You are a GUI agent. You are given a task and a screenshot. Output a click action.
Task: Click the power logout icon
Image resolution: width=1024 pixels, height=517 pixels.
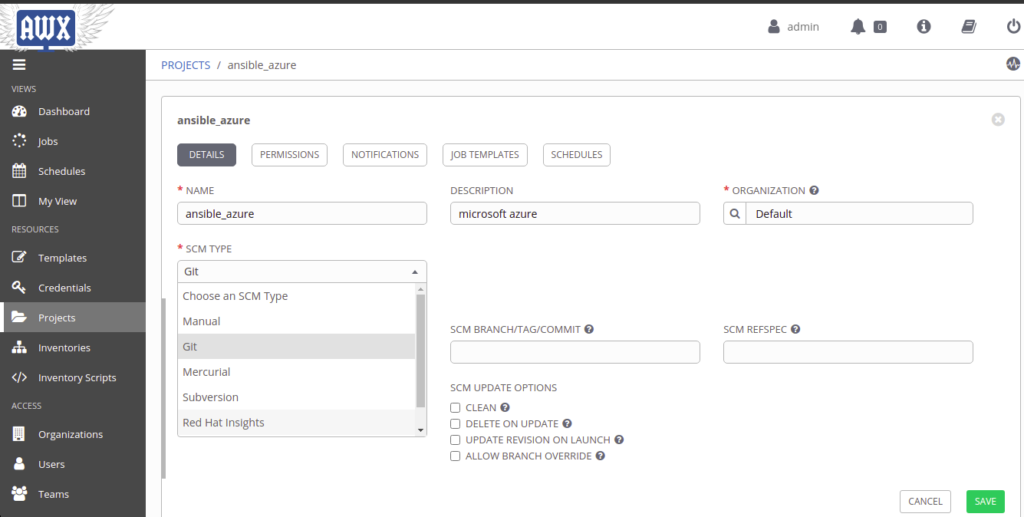point(1014,27)
